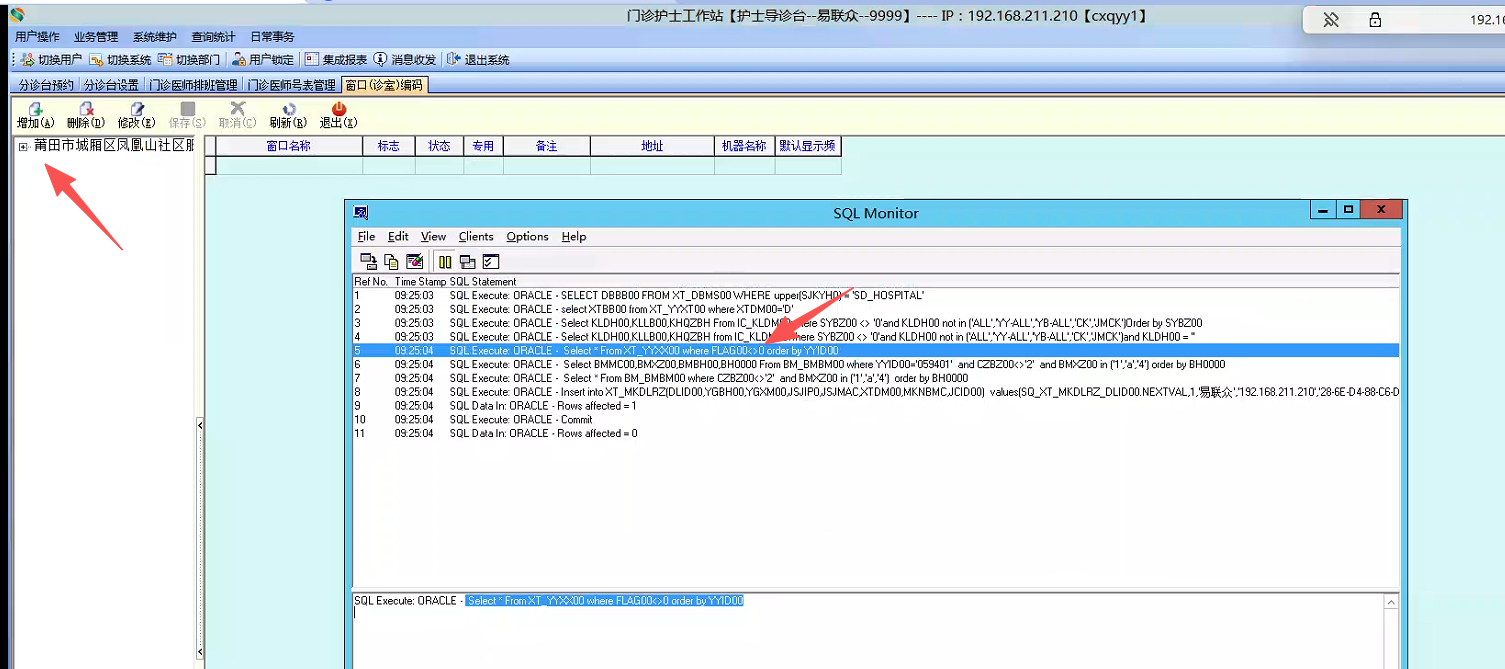
Task: Open the 查询统计 menu
Action: coord(213,37)
